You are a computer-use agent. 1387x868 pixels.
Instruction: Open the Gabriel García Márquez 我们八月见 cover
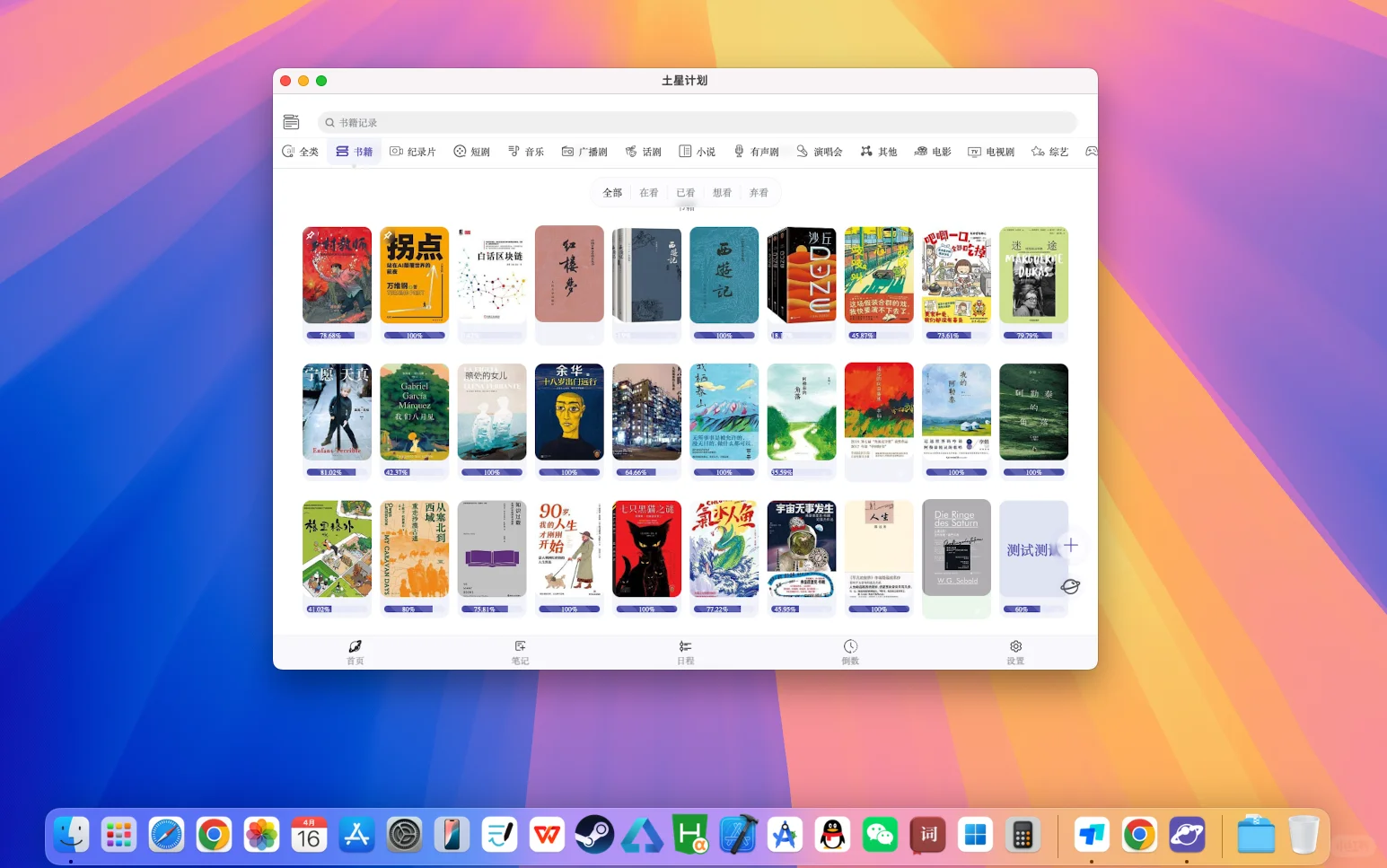click(415, 412)
